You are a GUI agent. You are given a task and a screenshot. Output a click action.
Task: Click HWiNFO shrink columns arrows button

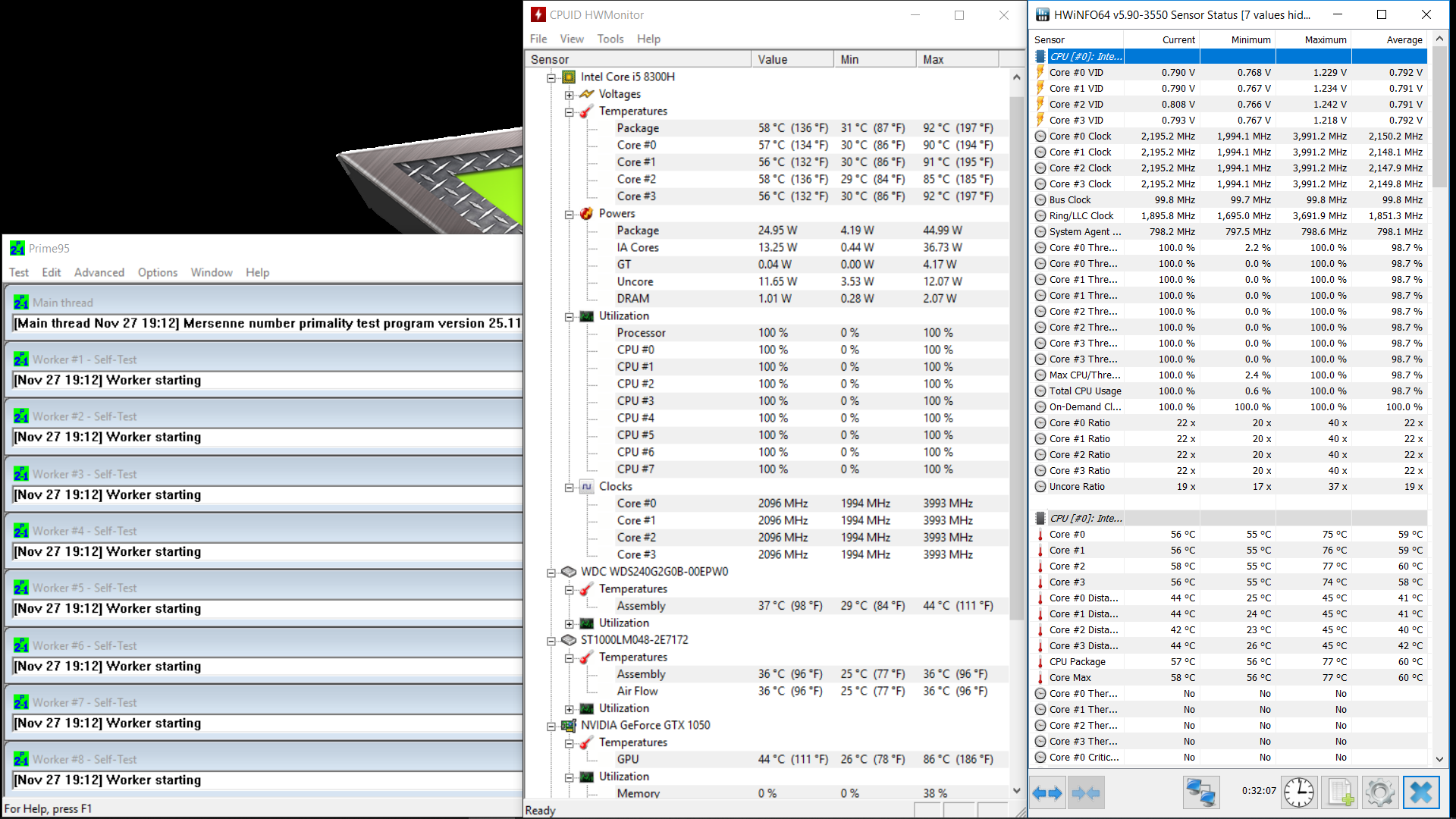tap(1085, 793)
